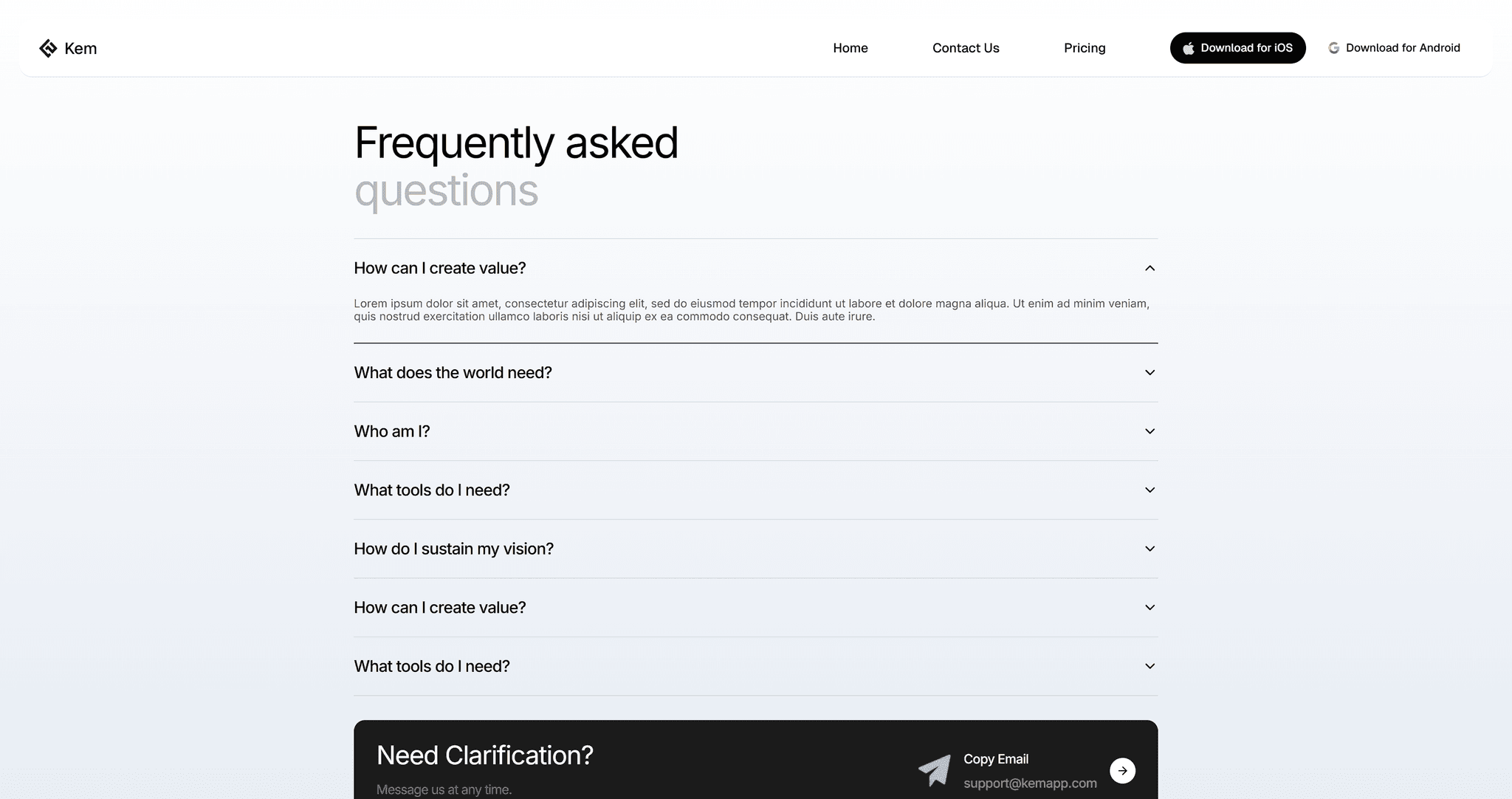Click the Google icon beside Download for Android

1333,47
